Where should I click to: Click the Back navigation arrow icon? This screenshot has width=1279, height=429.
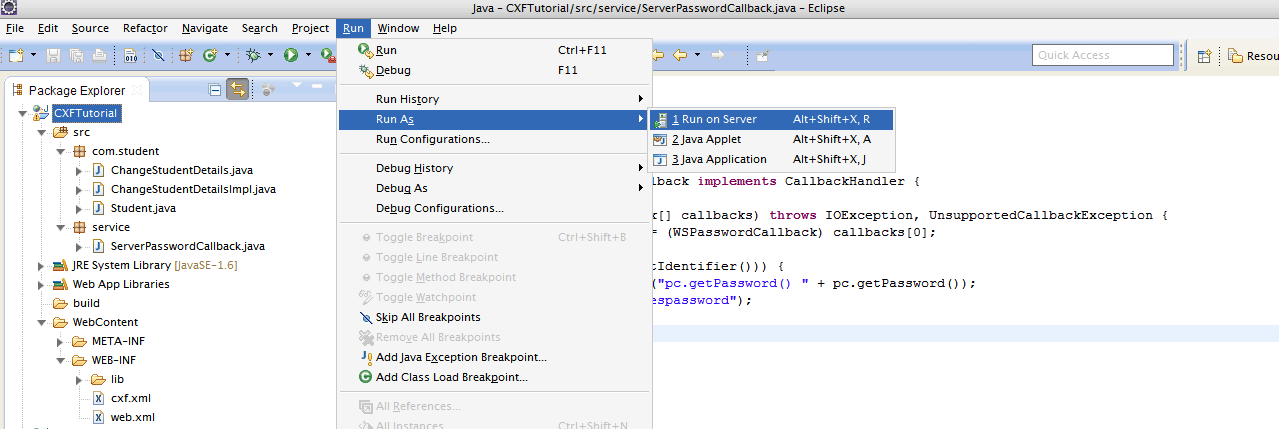[681, 55]
